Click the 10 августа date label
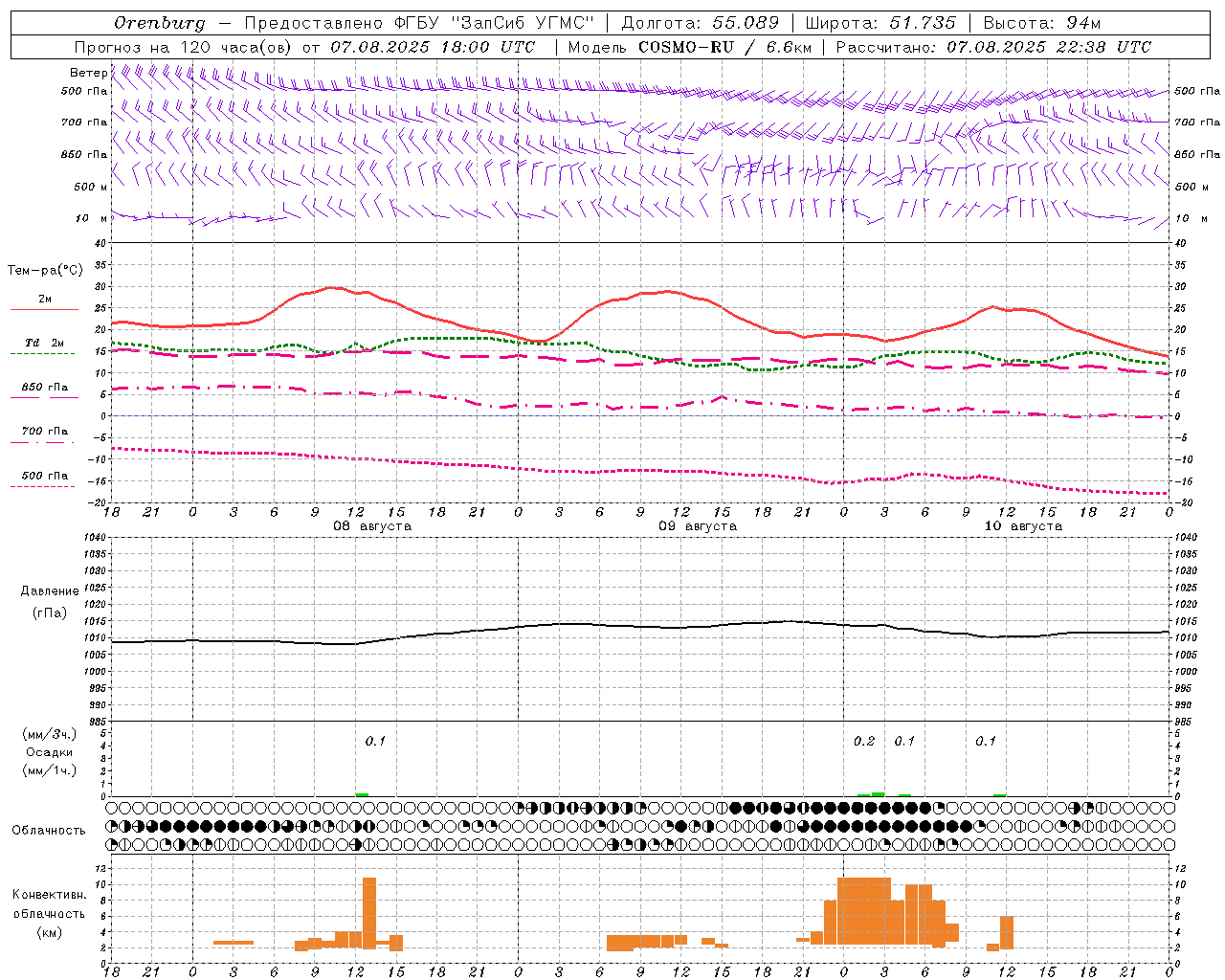The height and width of the screenshot is (980, 1225). [1023, 526]
